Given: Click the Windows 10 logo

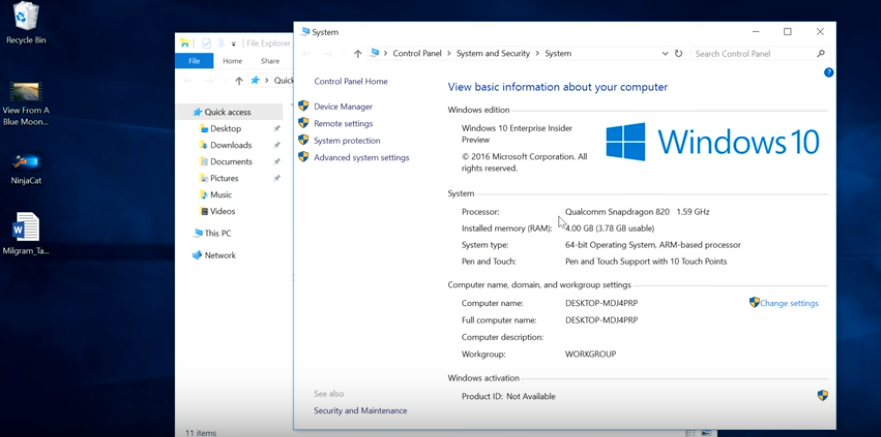Looking at the screenshot, I should (x=712, y=142).
